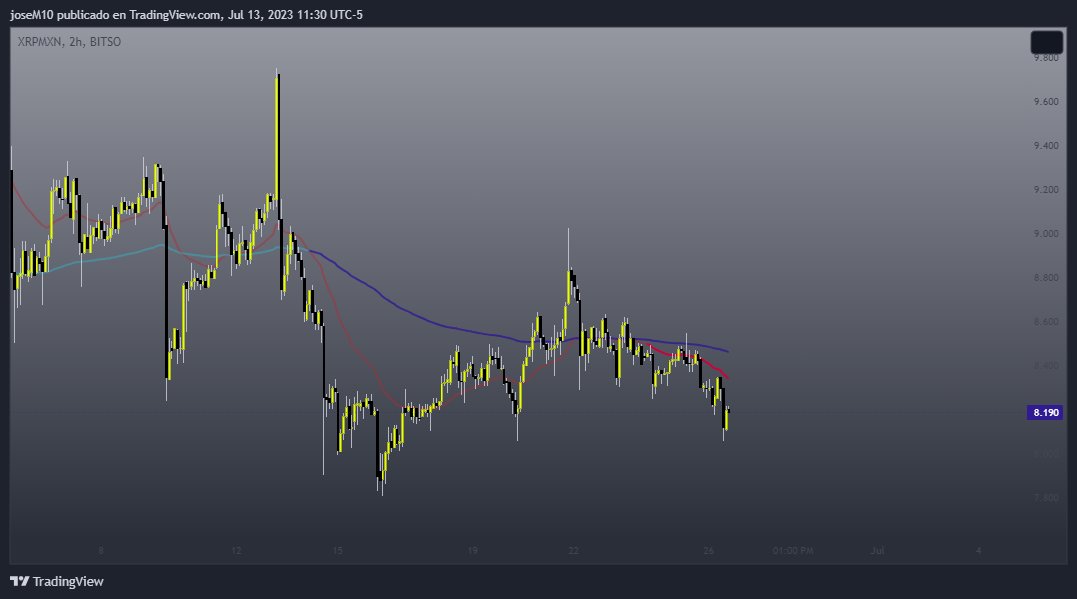
Task: Click the dark box above the price axis
Action: point(1047,43)
